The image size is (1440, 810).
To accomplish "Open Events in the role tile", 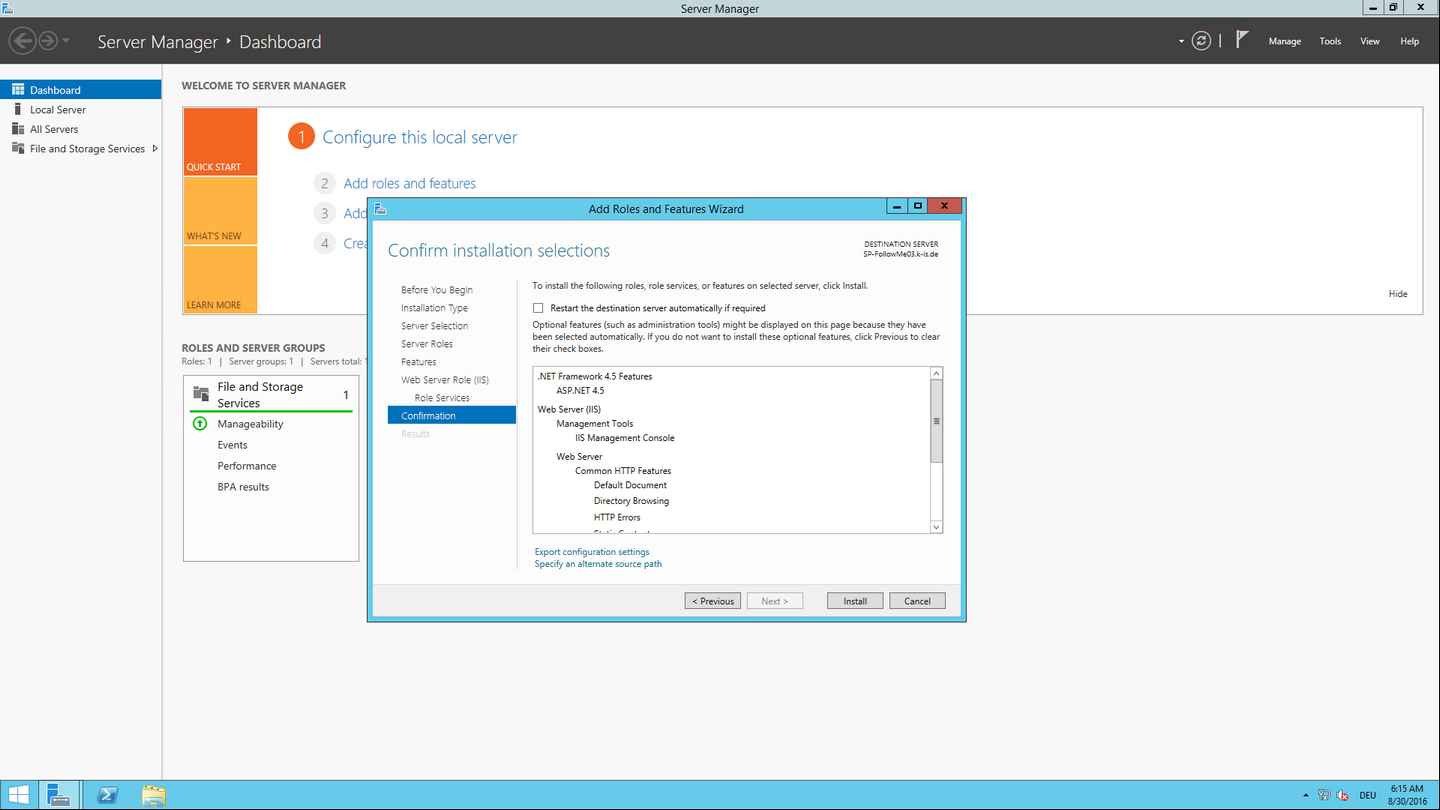I will coord(232,445).
